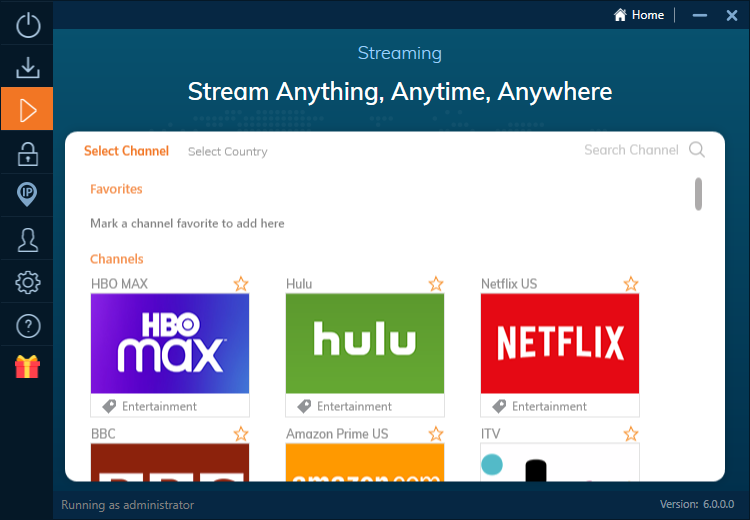Viewport: 750px width, 520px height.
Task: Close the VPN application window
Action: [732, 15]
